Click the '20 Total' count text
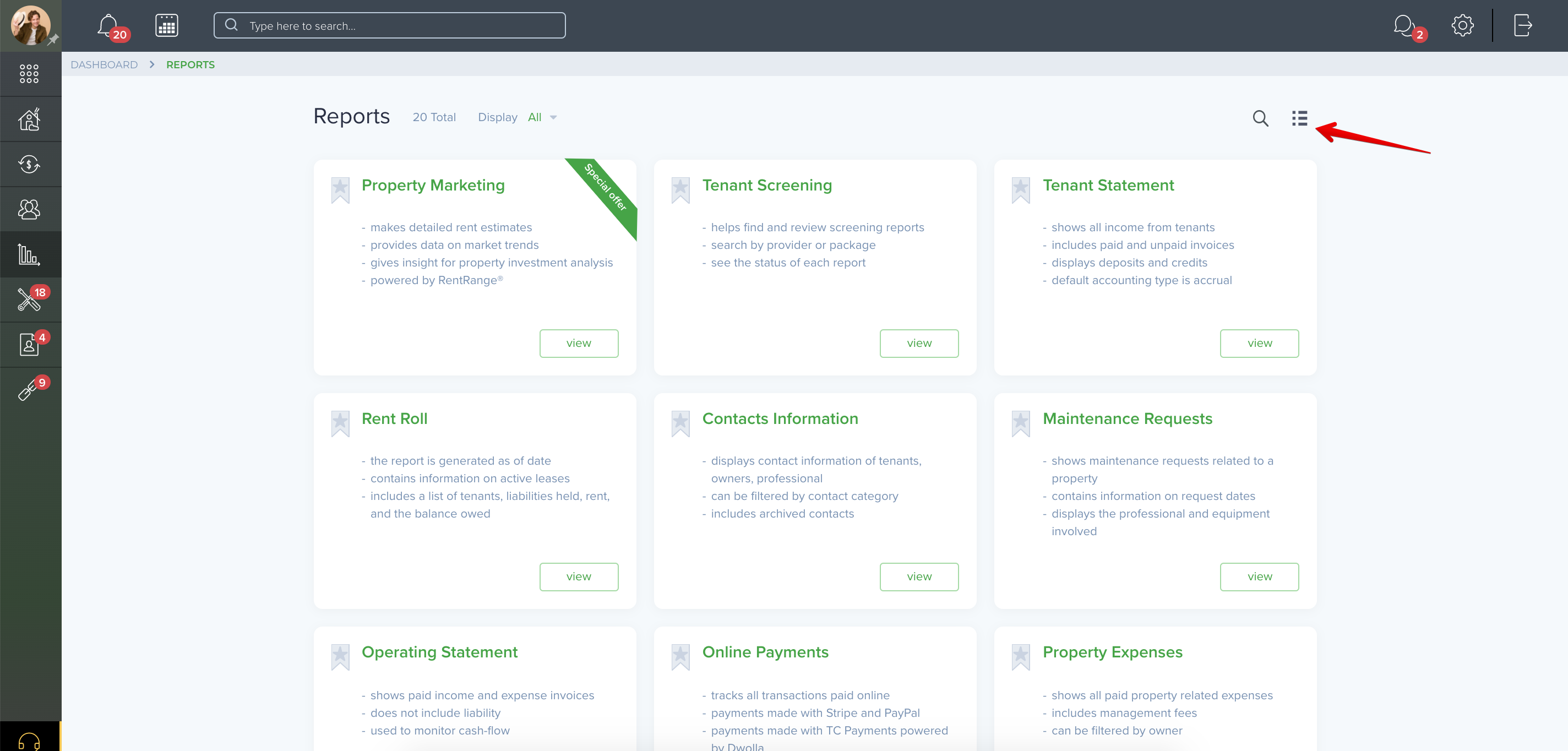The image size is (1568, 751). [434, 117]
